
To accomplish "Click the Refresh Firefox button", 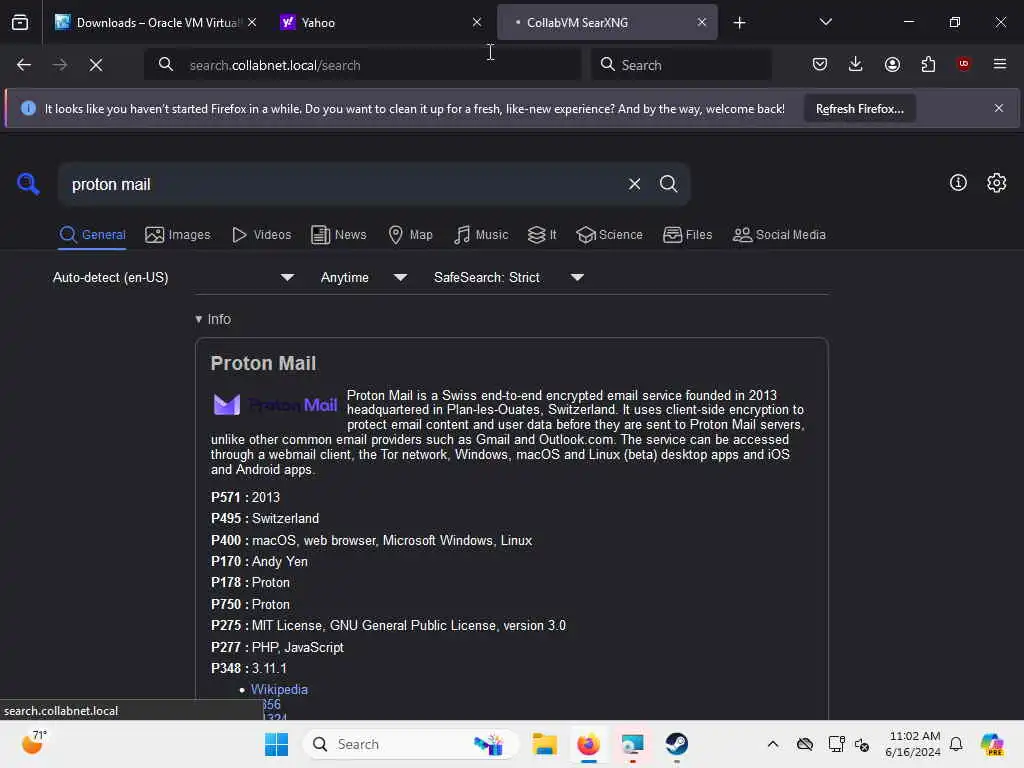I will coord(859,108).
